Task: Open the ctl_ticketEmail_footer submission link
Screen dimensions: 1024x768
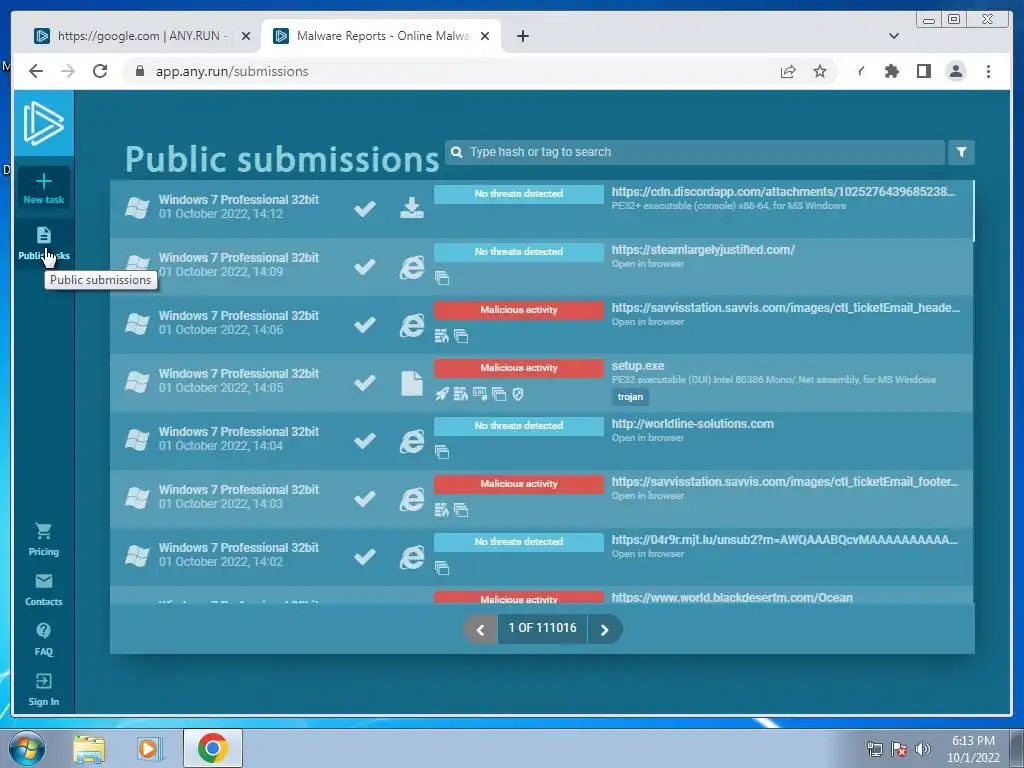Action: [785, 482]
